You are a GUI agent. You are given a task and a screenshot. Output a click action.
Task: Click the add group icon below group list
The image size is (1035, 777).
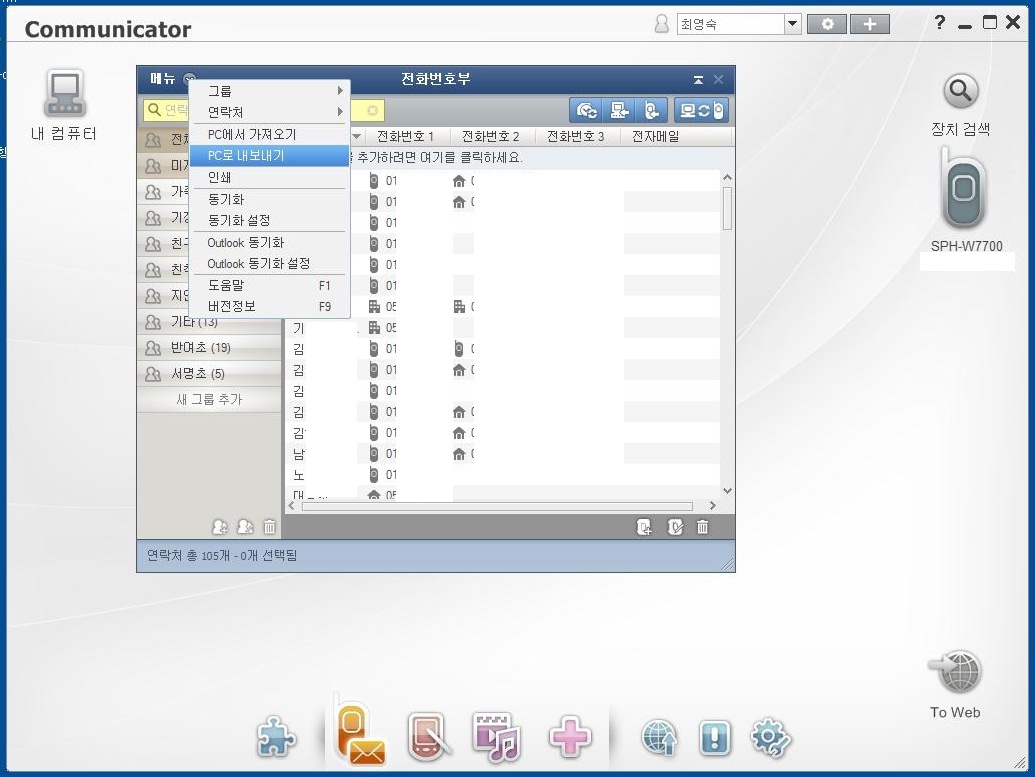[220, 527]
